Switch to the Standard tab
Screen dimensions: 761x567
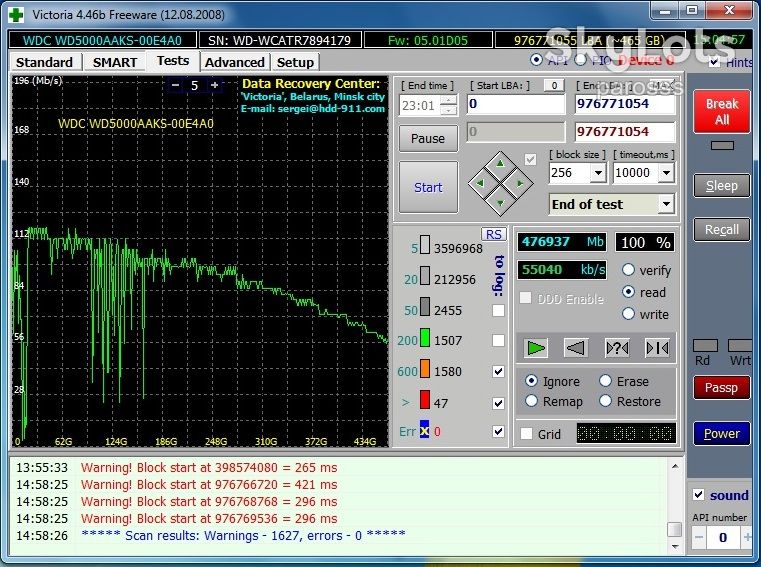point(44,62)
